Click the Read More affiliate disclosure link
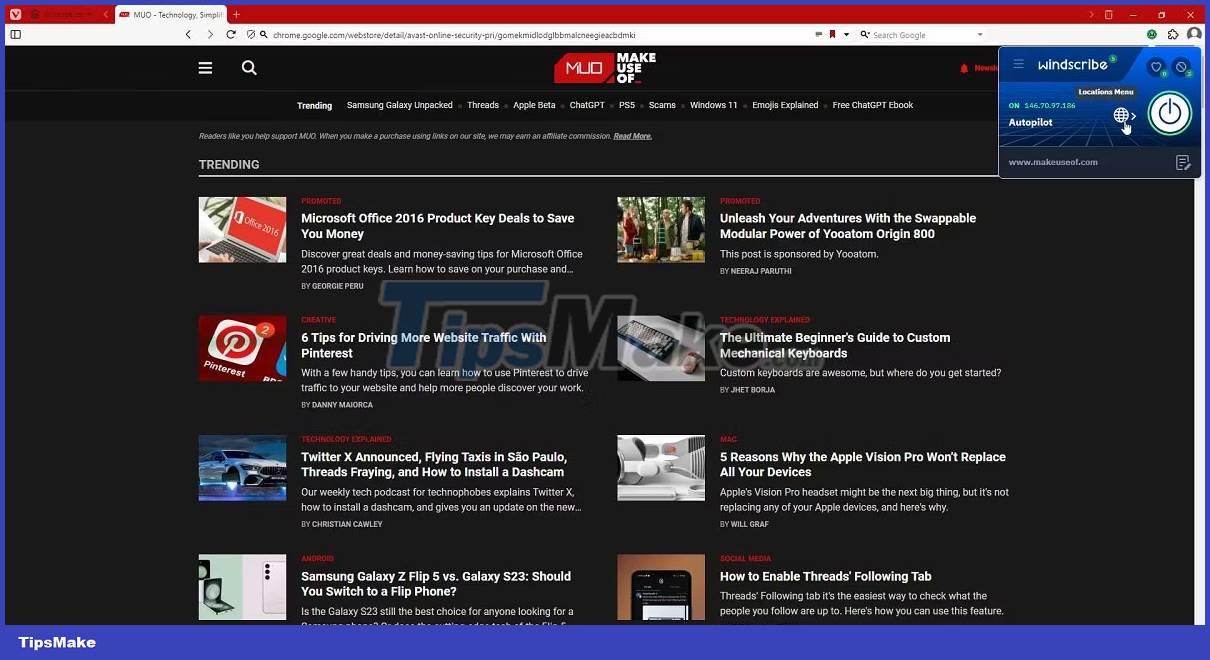Screen dimensions: 1210x660 (x=630, y=136)
